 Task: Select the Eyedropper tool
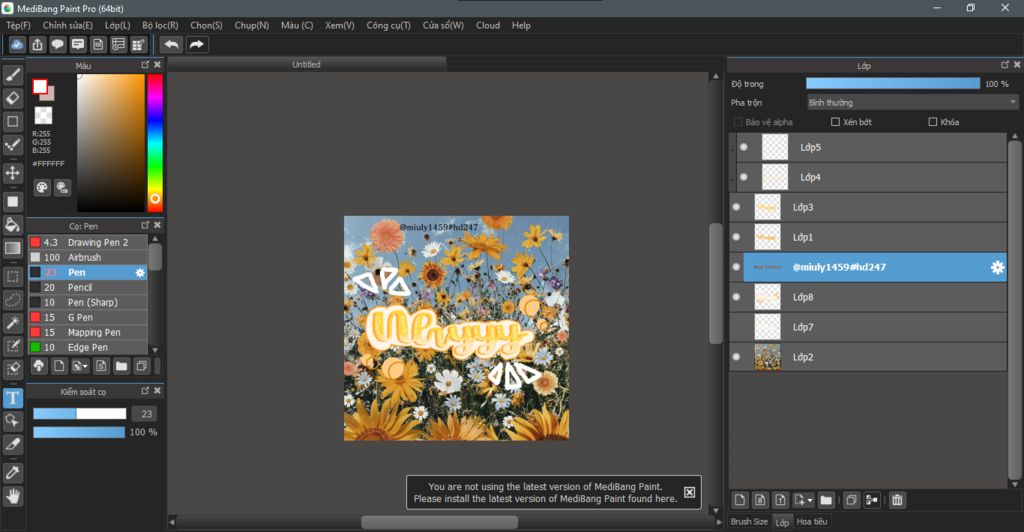[12, 473]
